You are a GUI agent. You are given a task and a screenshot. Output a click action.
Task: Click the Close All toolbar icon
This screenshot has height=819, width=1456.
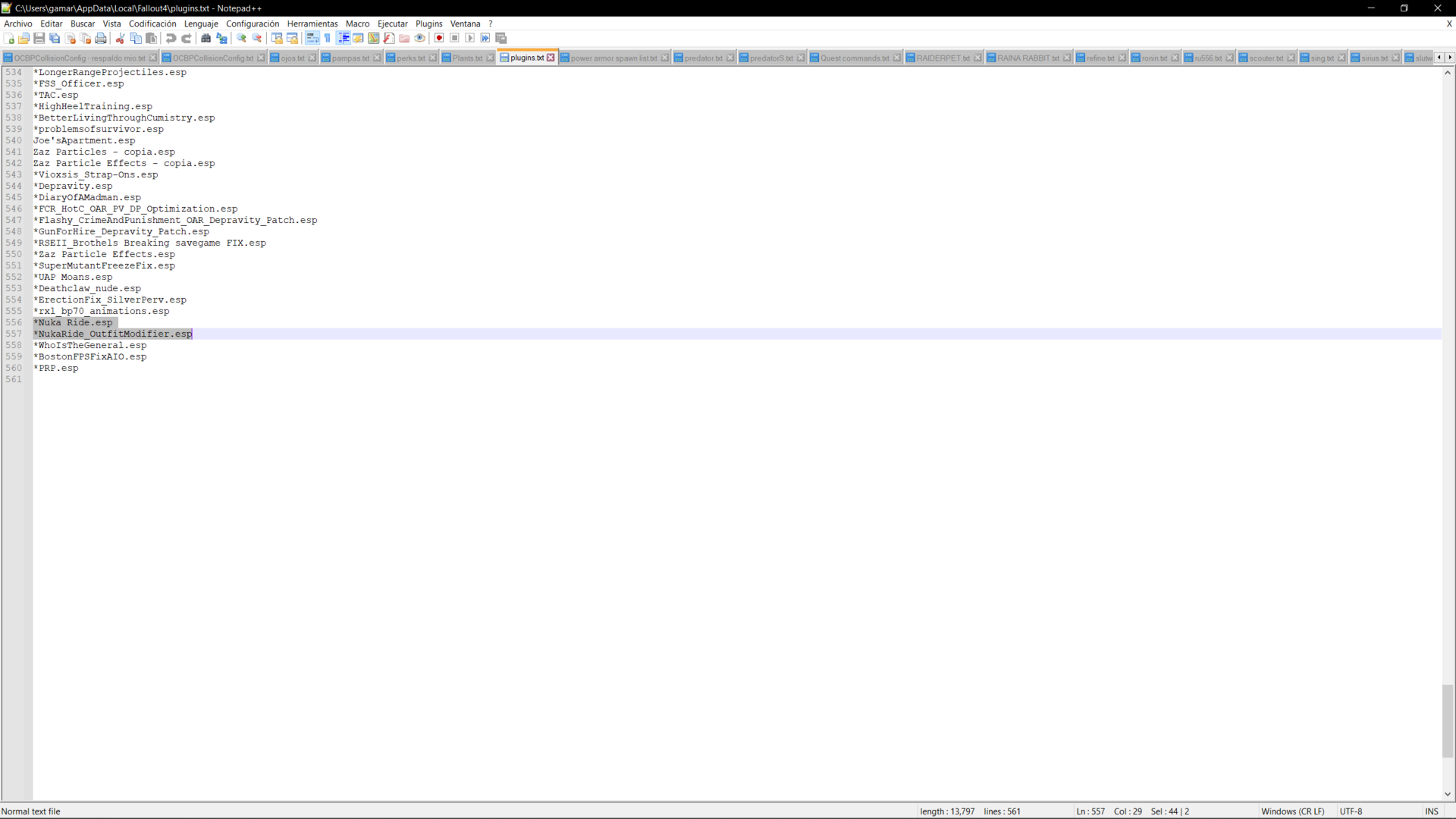86,38
